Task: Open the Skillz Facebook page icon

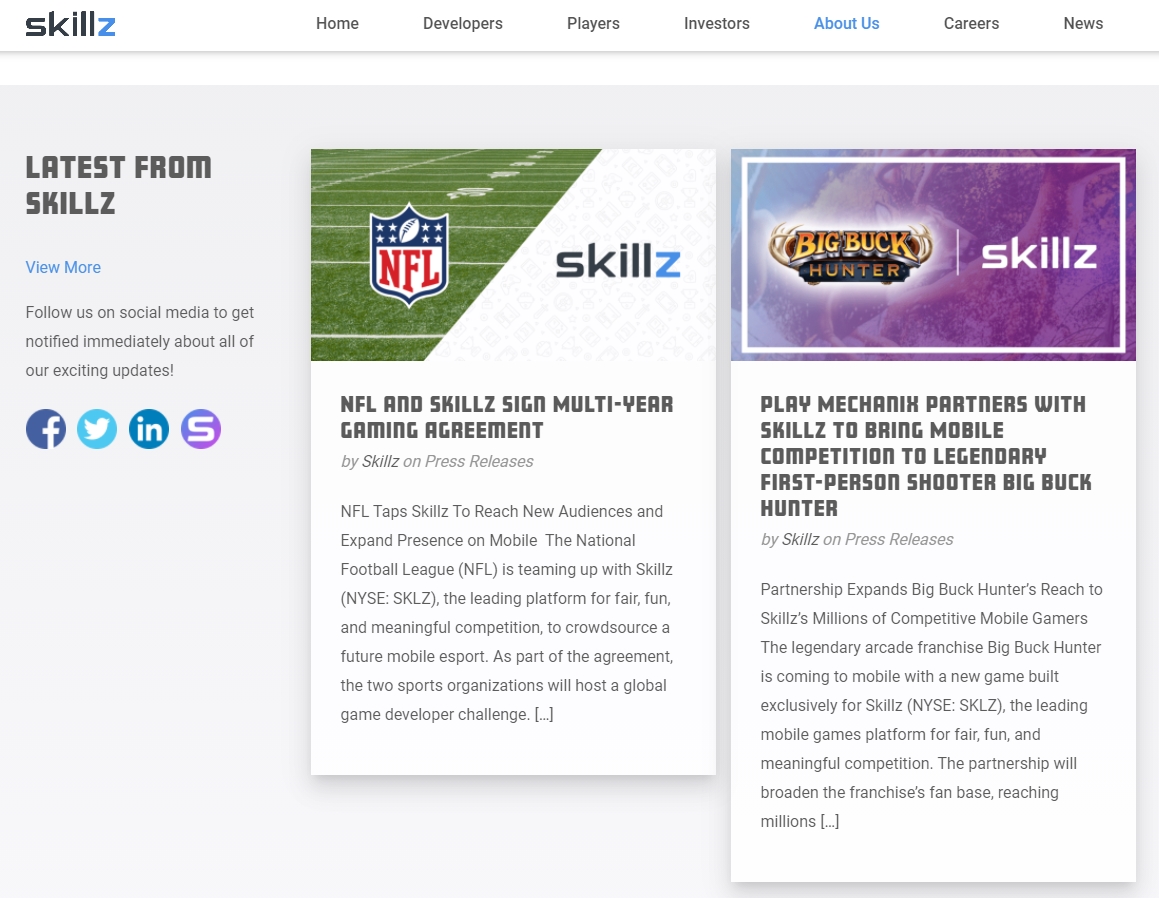Action: [x=46, y=429]
